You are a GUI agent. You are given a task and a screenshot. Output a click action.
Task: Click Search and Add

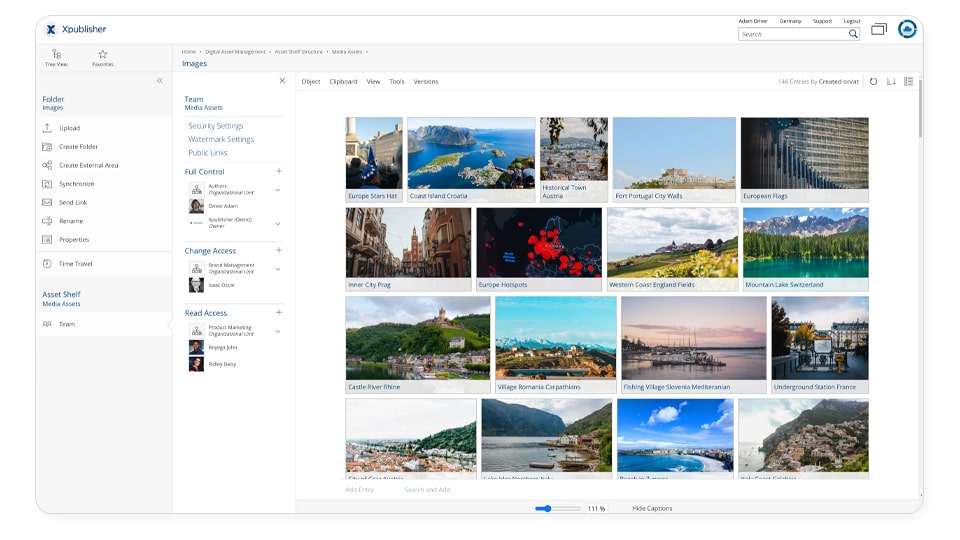pos(427,490)
